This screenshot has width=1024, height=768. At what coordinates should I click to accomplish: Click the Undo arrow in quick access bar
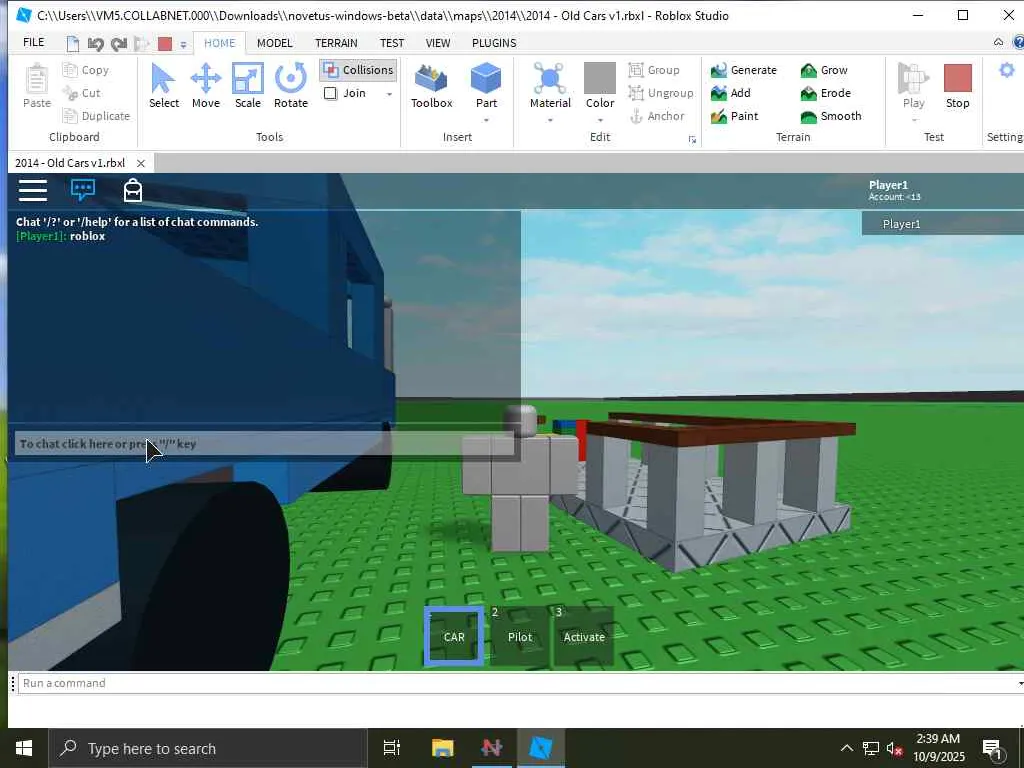(96, 44)
